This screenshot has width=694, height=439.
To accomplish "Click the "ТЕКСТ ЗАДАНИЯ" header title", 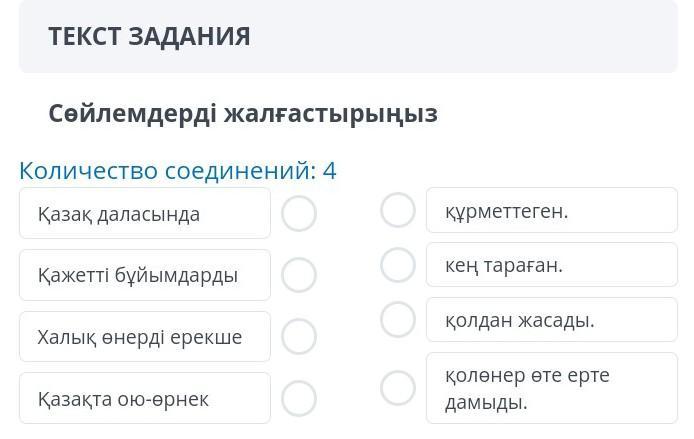I will pos(149,37).
